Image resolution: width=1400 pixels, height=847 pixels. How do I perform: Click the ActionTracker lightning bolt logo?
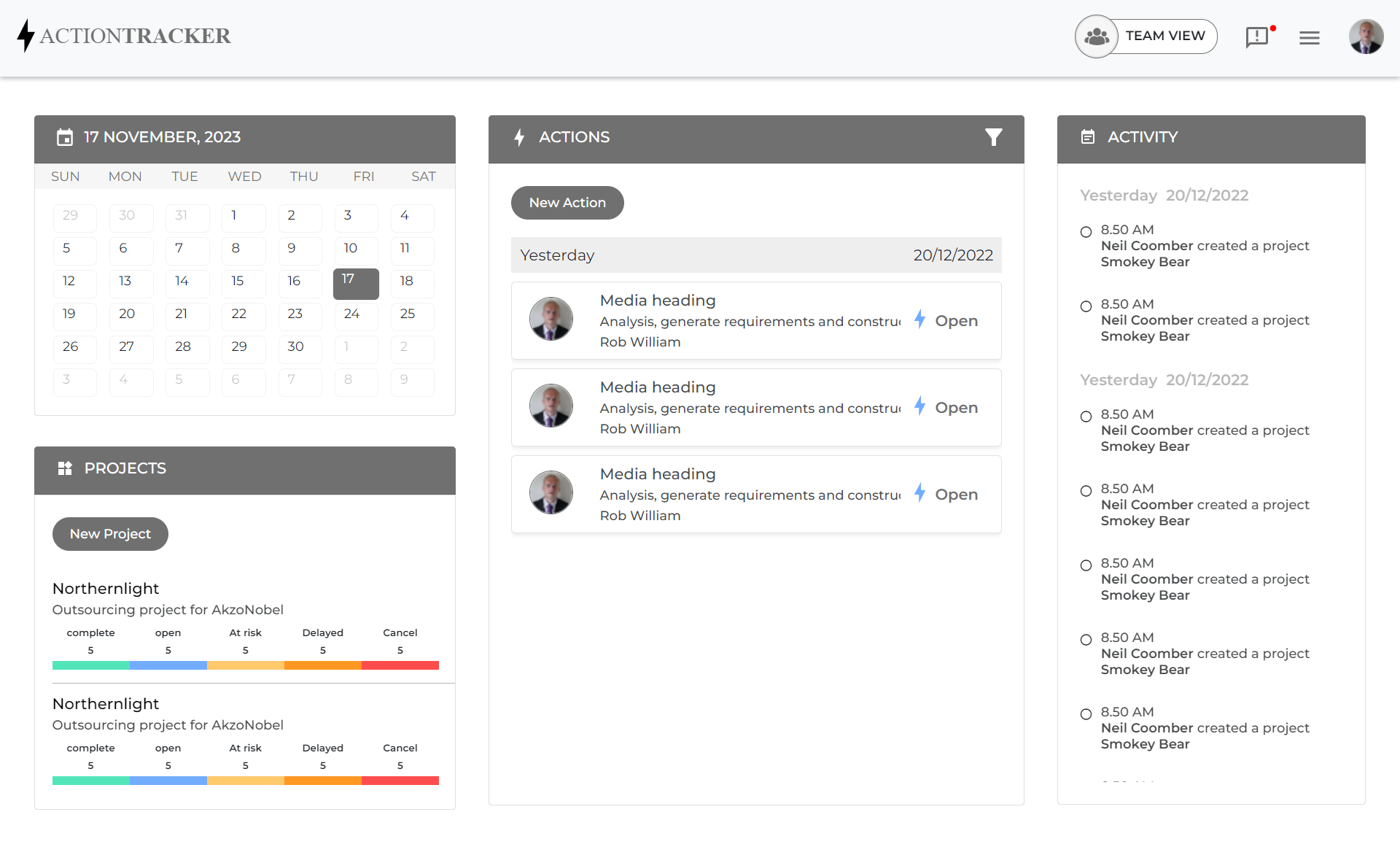pyautogui.click(x=26, y=36)
